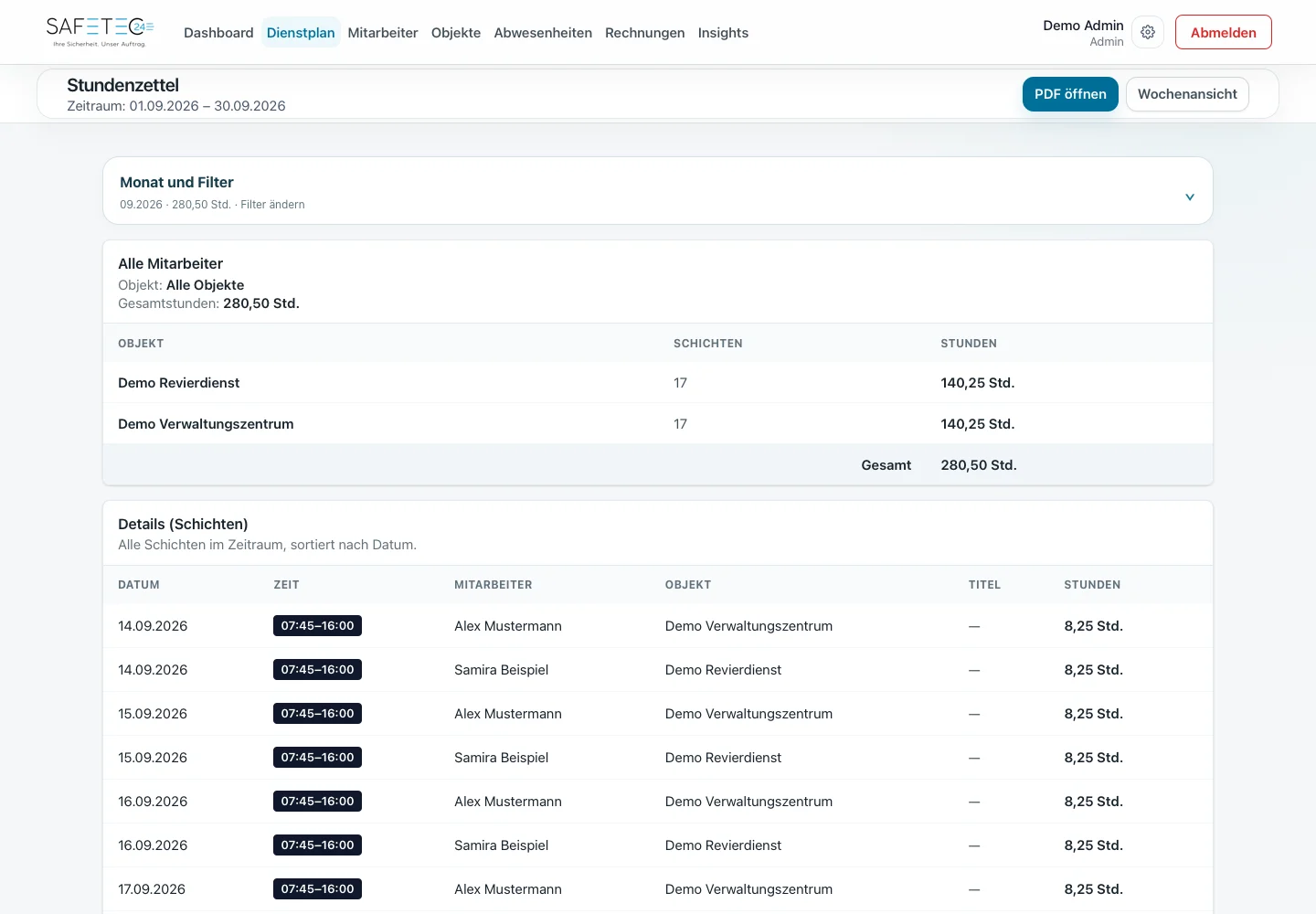Click the MITARBEITER column header
Image resolution: width=1316 pixels, height=914 pixels.
tap(493, 585)
